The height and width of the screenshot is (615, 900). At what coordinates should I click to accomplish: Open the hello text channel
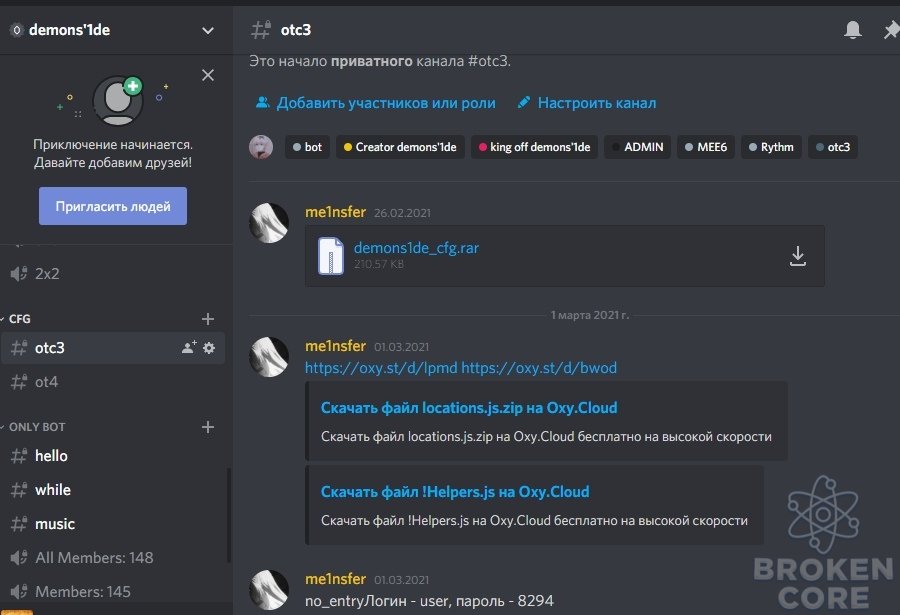[113, 455]
